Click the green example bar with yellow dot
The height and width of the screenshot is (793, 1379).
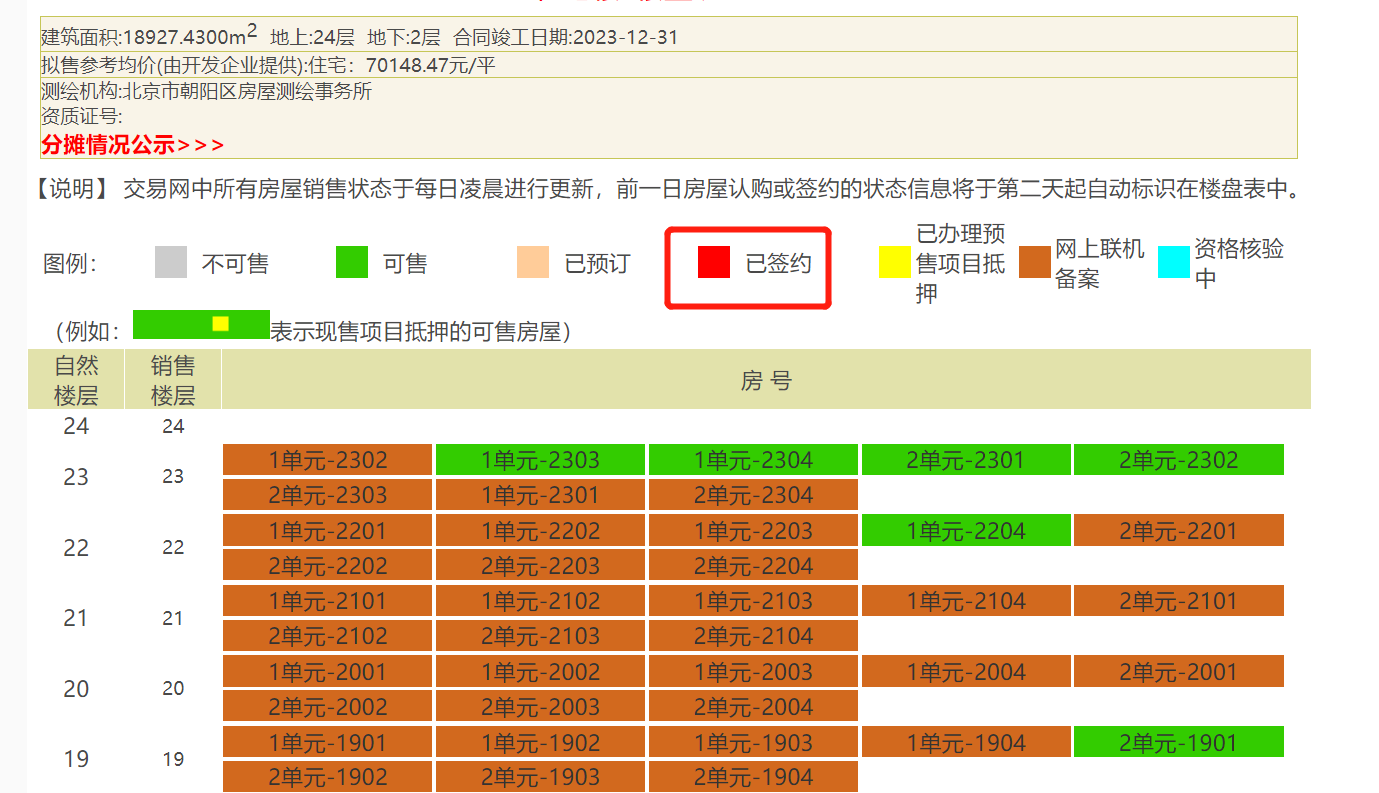pyautogui.click(x=200, y=325)
